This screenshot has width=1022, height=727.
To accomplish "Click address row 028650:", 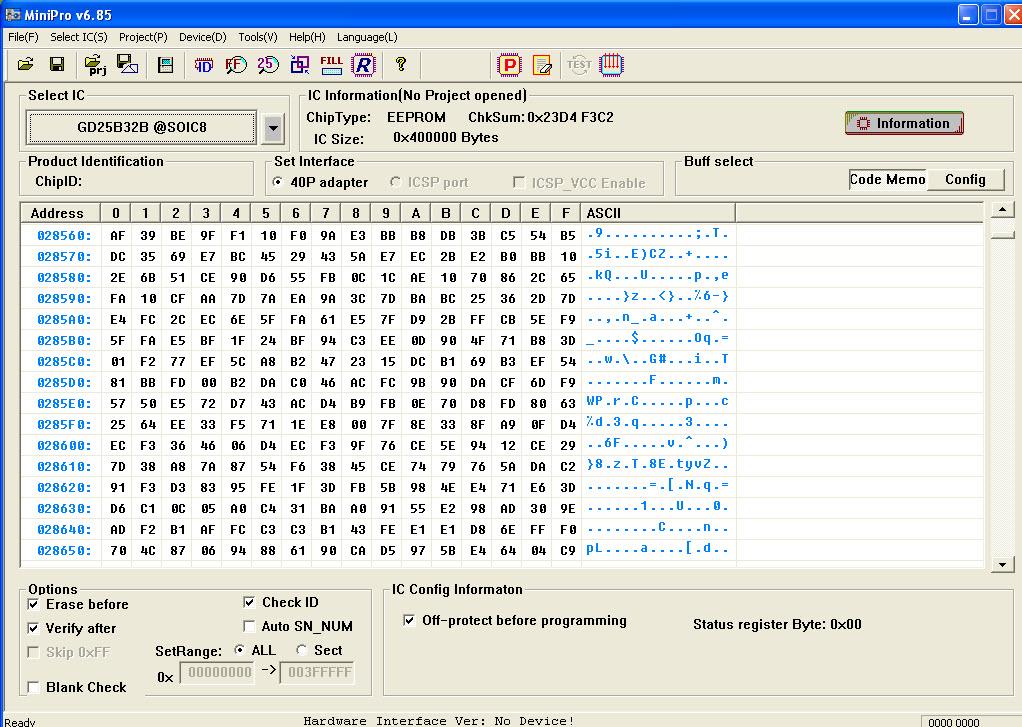I will point(65,551).
